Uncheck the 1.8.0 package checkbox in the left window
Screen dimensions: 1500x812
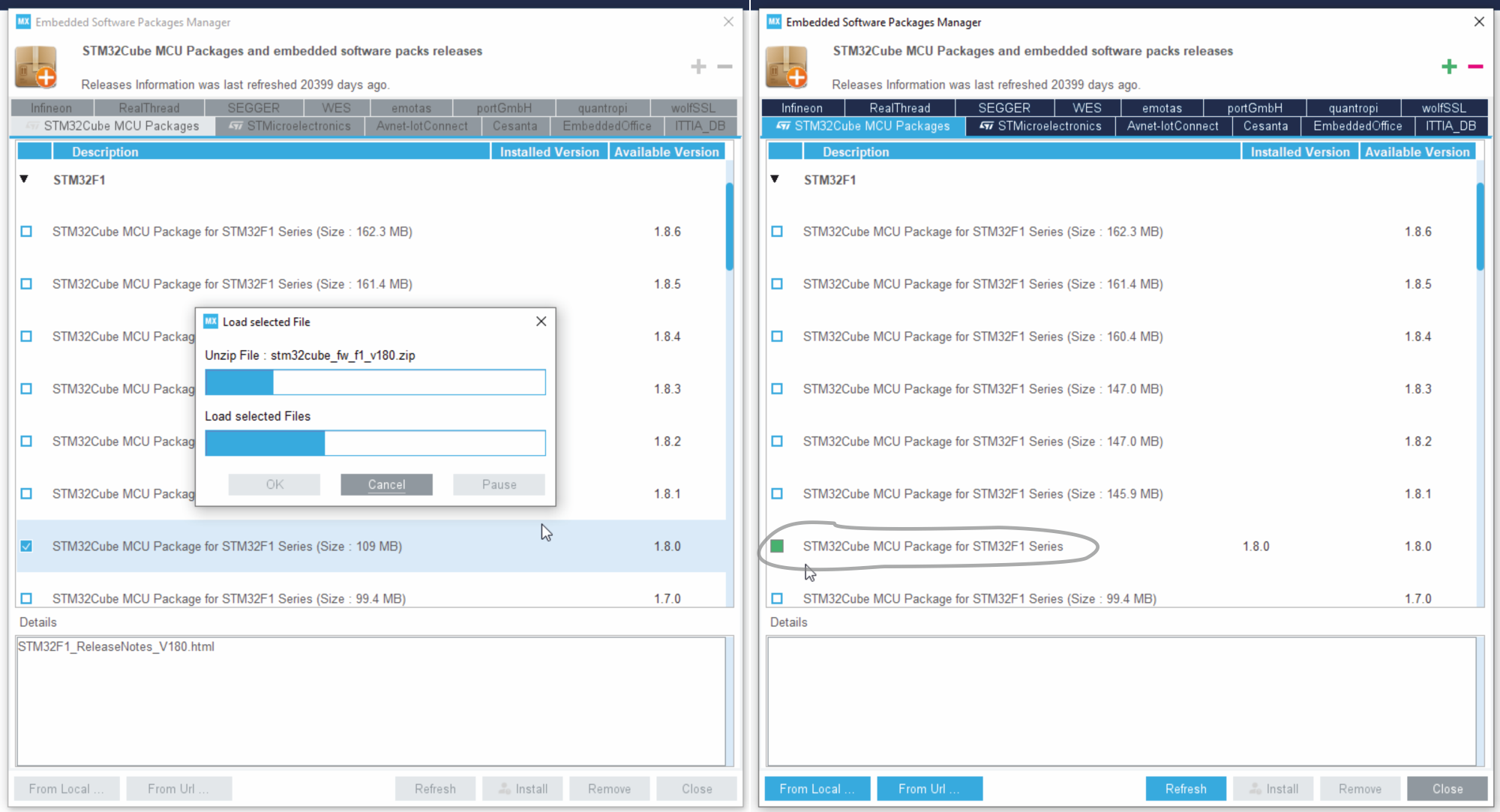tap(26, 547)
